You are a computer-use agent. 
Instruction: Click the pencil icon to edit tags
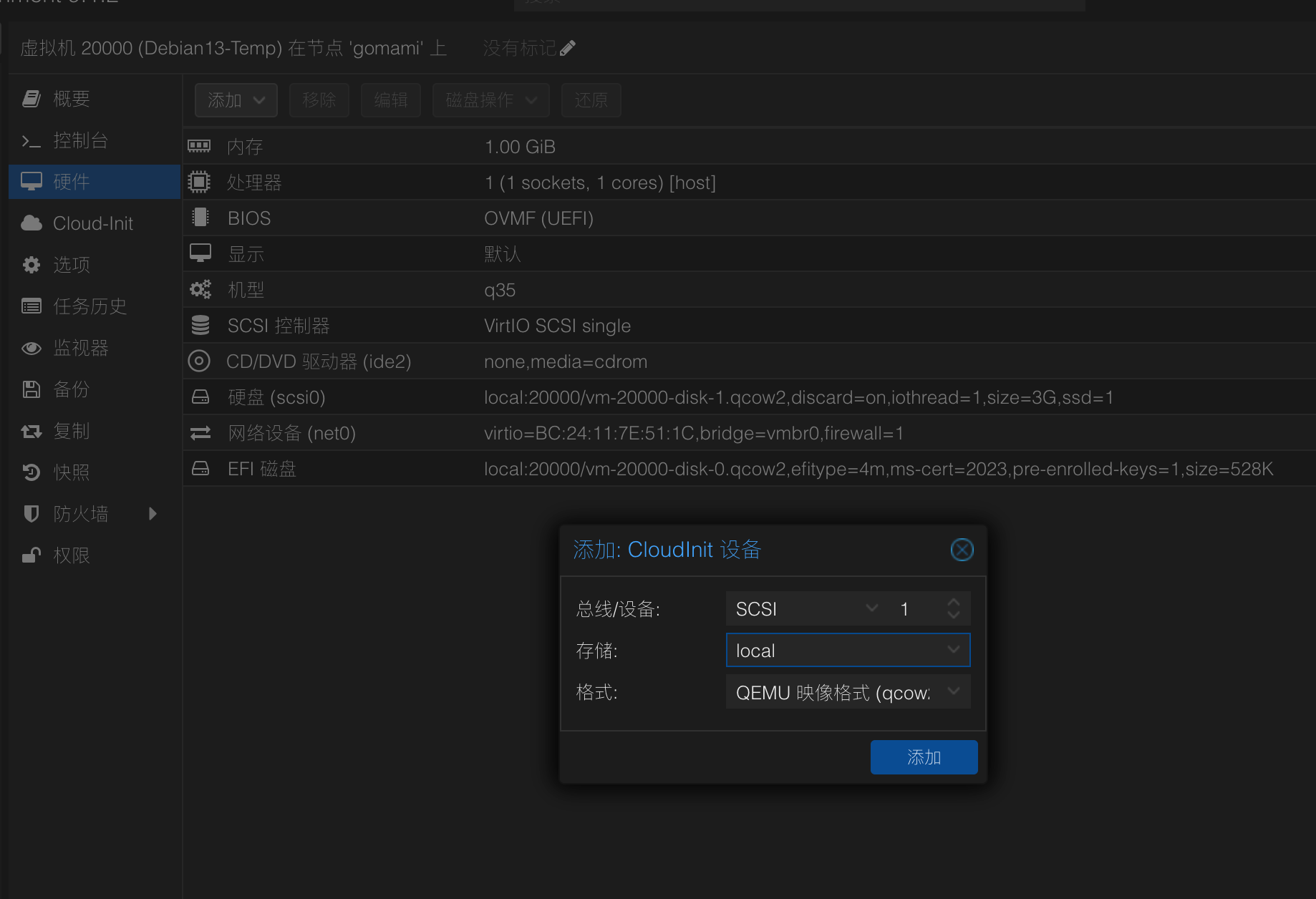(567, 49)
